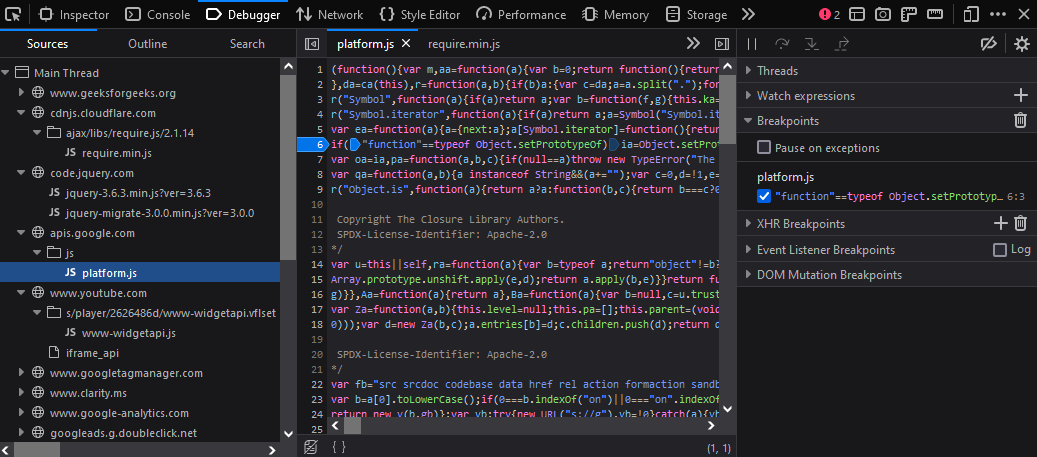This screenshot has height=457, width=1037.
Task: Open the Memory panel
Action: [x=616, y=14]
